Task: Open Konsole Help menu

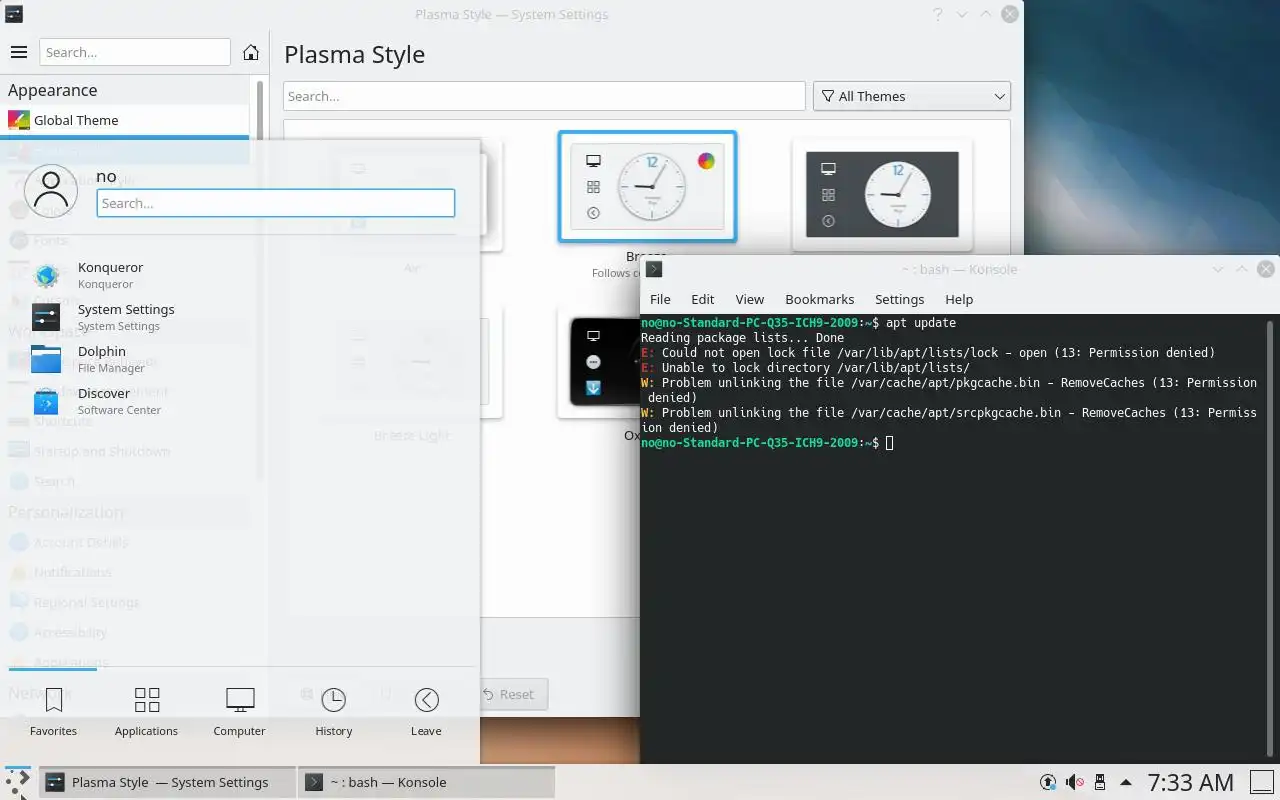Action: [959, 299]
